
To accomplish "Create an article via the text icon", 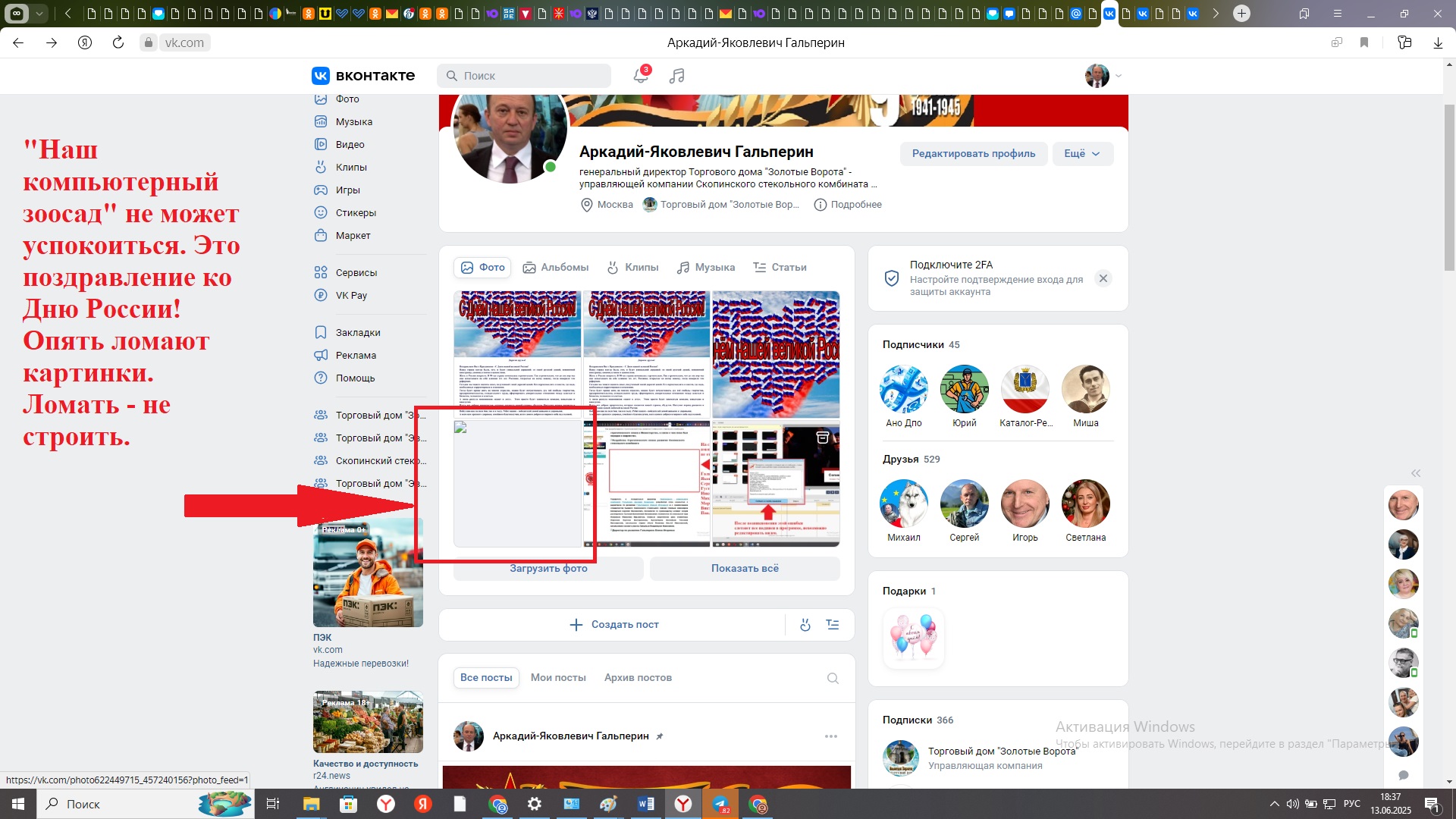I will click(x=833, y=625).
